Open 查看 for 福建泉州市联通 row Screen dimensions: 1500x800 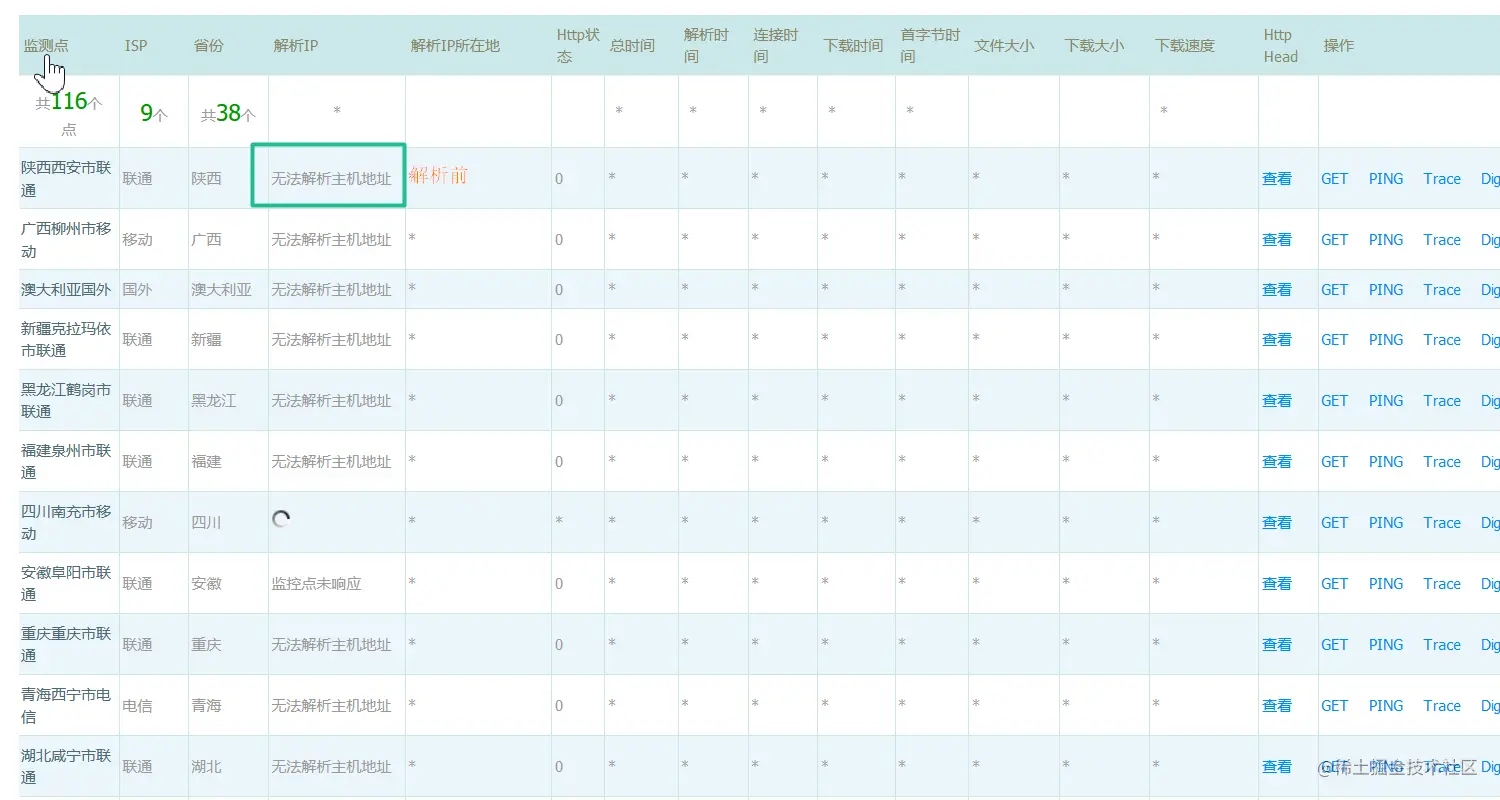tap(1277, 462)
